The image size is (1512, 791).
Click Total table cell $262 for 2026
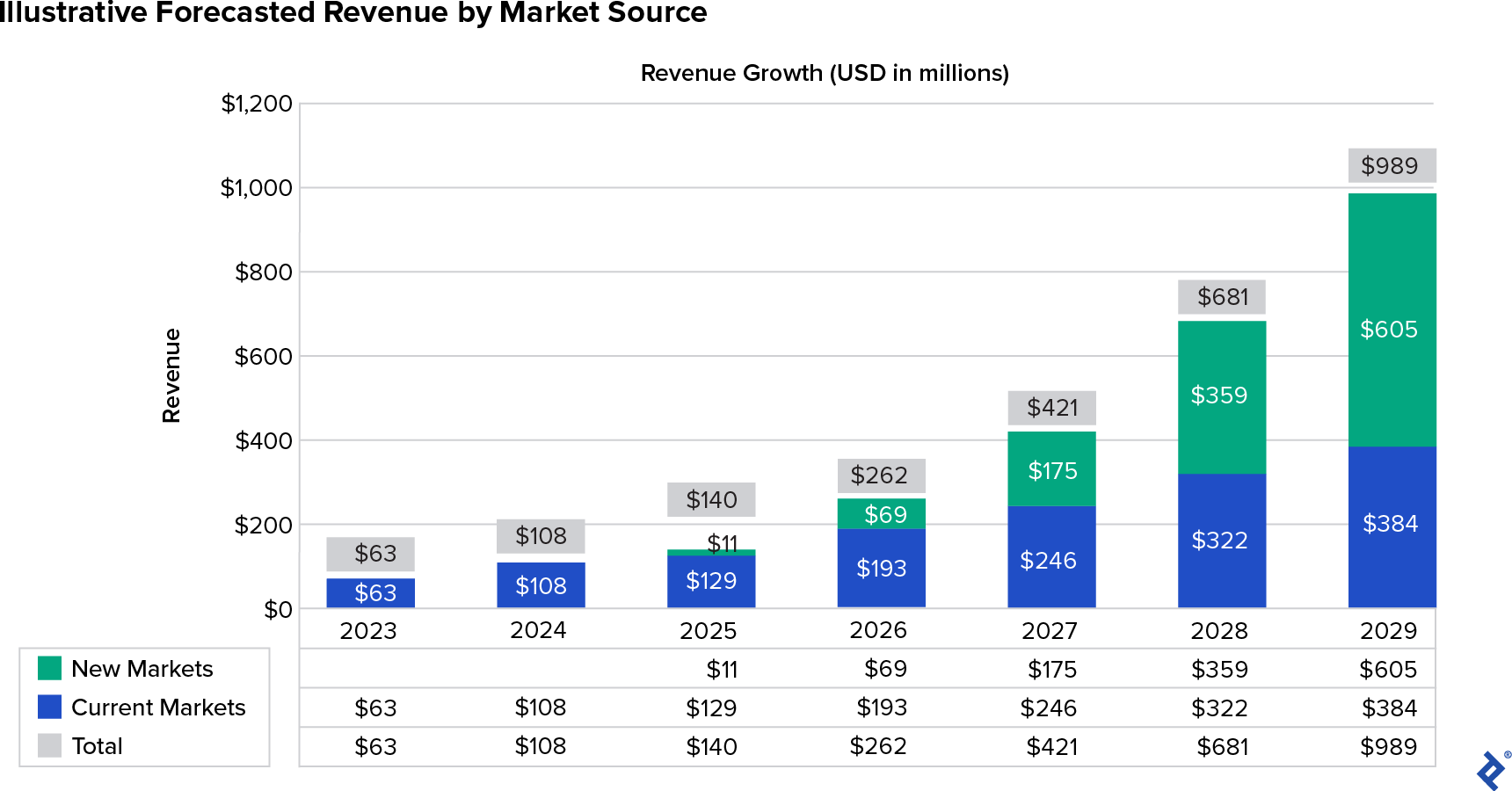pyautogui.click(x=878, y=746)
